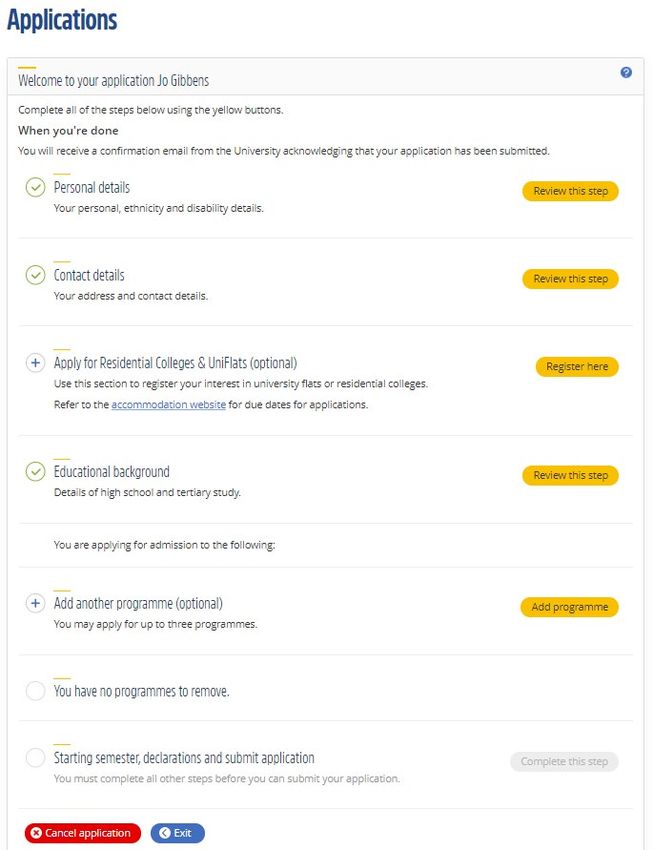Screen dimensions: 654x850
Task: Expand the Add another programme plus icon
Action: pyautogui.click(x=35, y=603)
